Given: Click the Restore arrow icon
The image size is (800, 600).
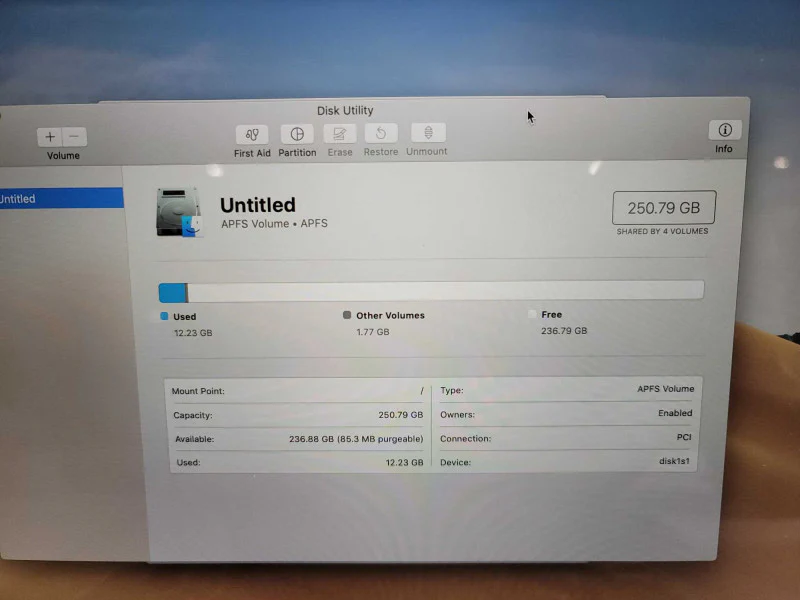Looking at the screenshot, I should click(x=381, y=133).
